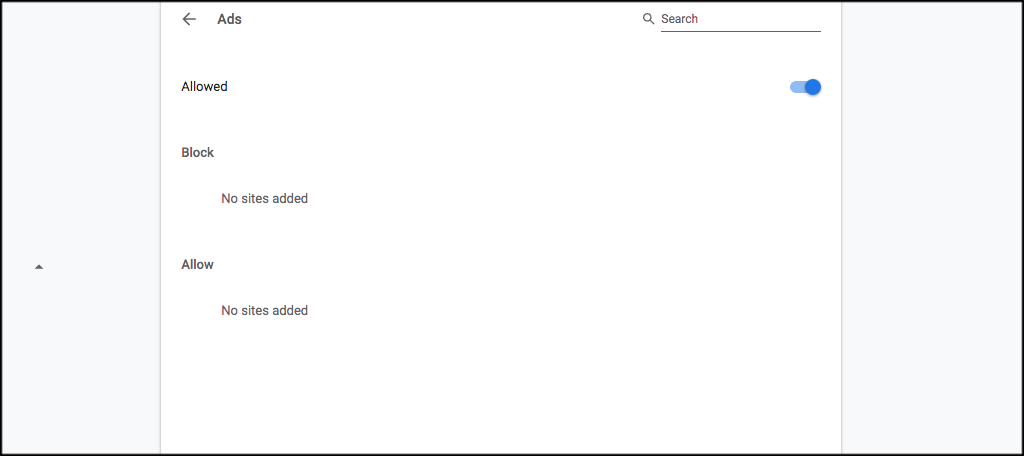Collapse the left sidebar using the triangle arrow
Viewport: 1024px width, 456px height.
coord(39,267)
